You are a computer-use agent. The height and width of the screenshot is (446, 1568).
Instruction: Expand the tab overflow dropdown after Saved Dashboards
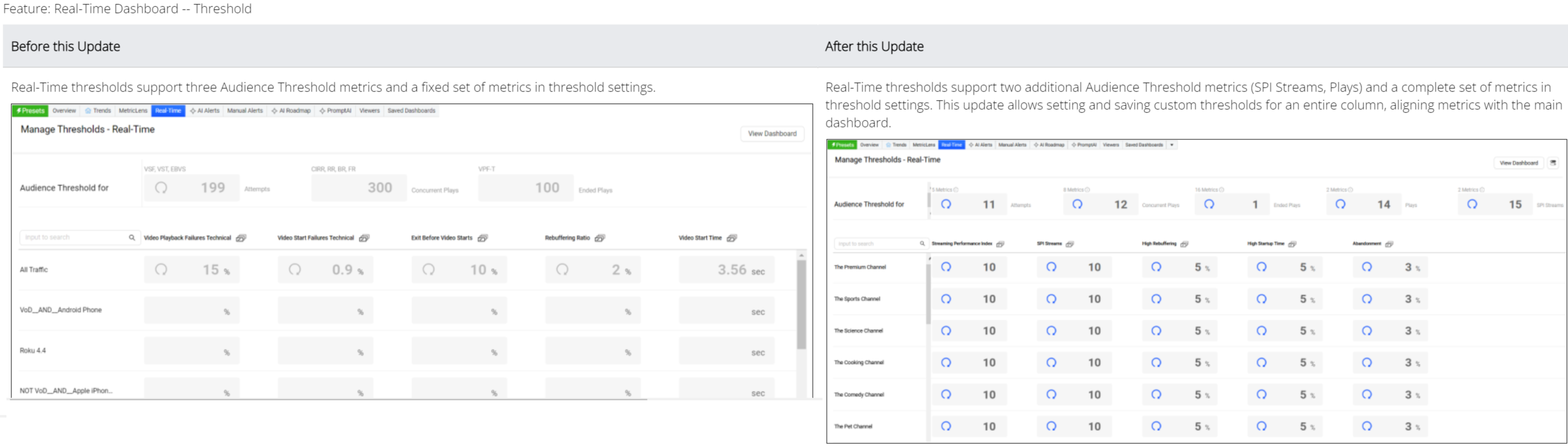1172,145
